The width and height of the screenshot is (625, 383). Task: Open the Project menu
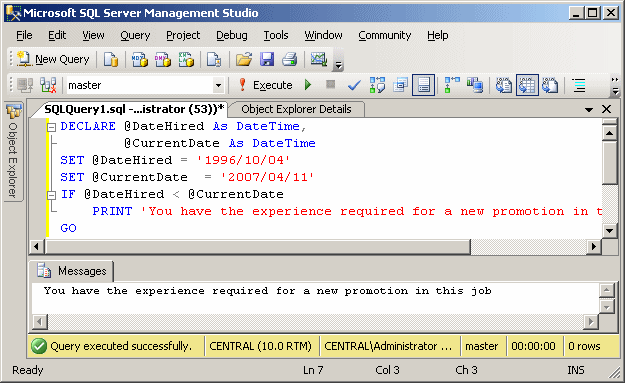183,35
